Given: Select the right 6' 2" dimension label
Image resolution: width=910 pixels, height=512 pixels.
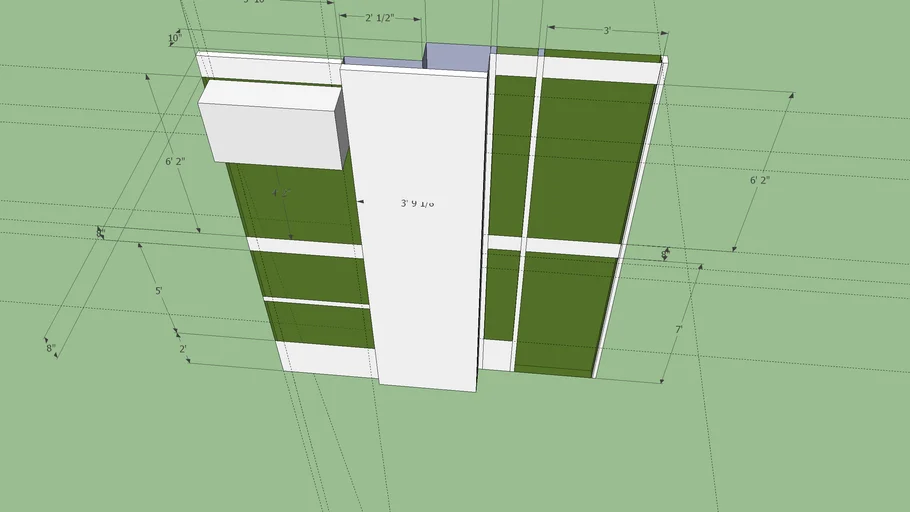Looking at the screenshot, I should 761,180.
